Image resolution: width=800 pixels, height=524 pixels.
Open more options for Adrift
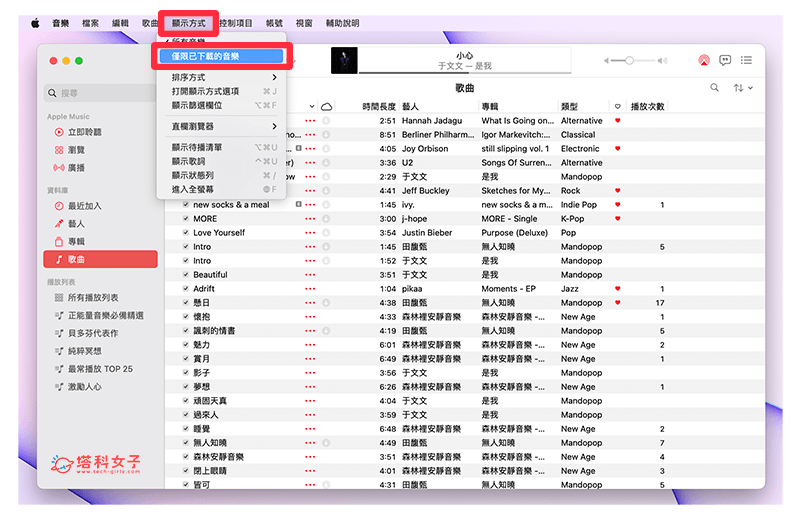click(x=310, y=289)
